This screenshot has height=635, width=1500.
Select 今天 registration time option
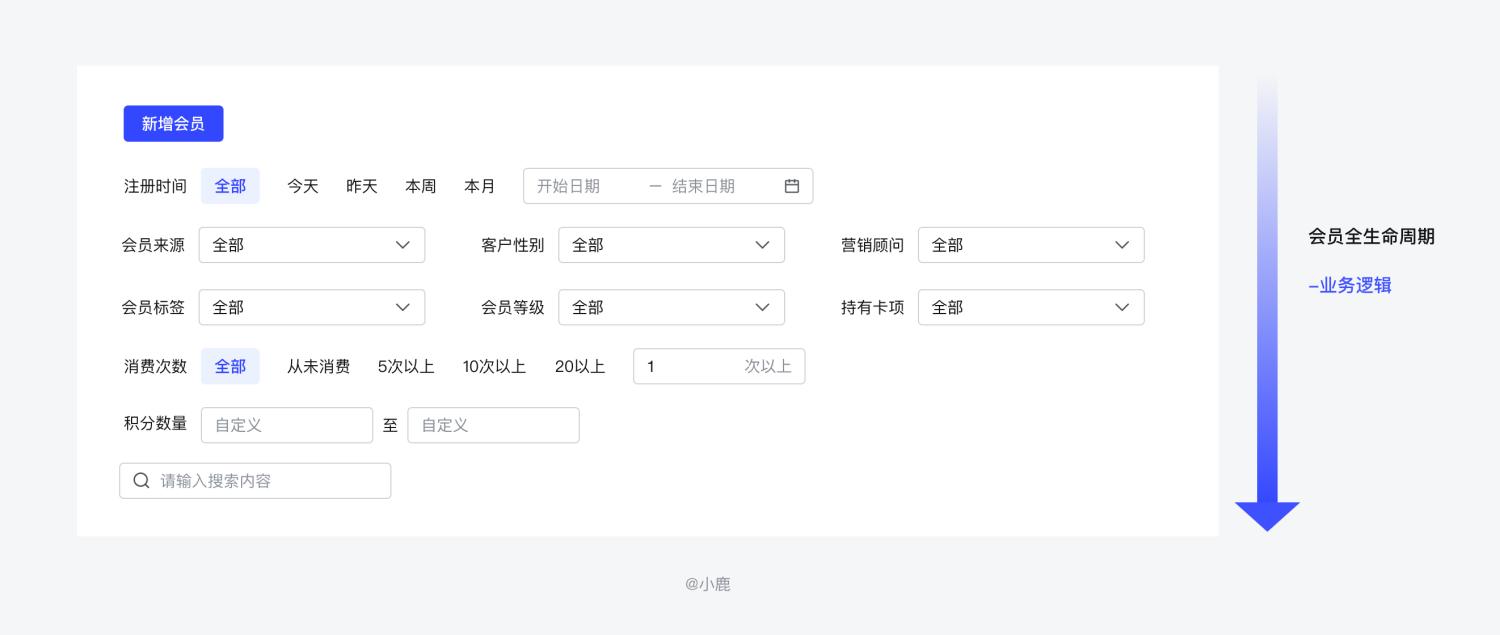[x=303, y=186]
